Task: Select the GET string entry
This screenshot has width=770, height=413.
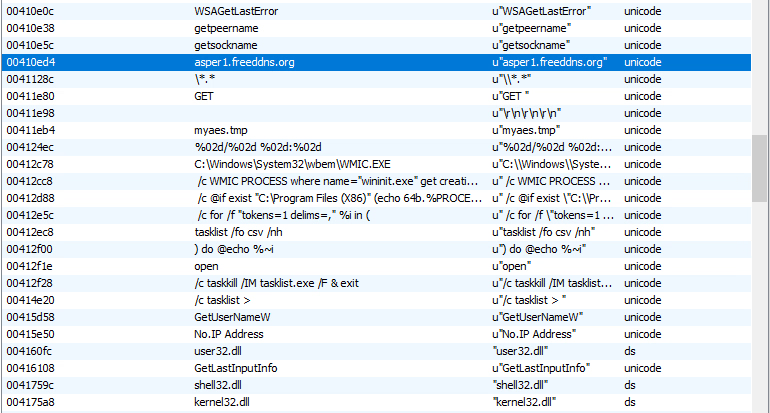Action: click(376, 96)
